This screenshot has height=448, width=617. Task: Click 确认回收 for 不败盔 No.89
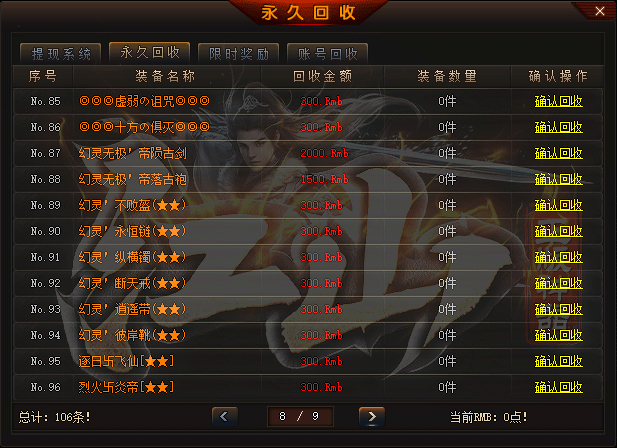click(558, 205)
